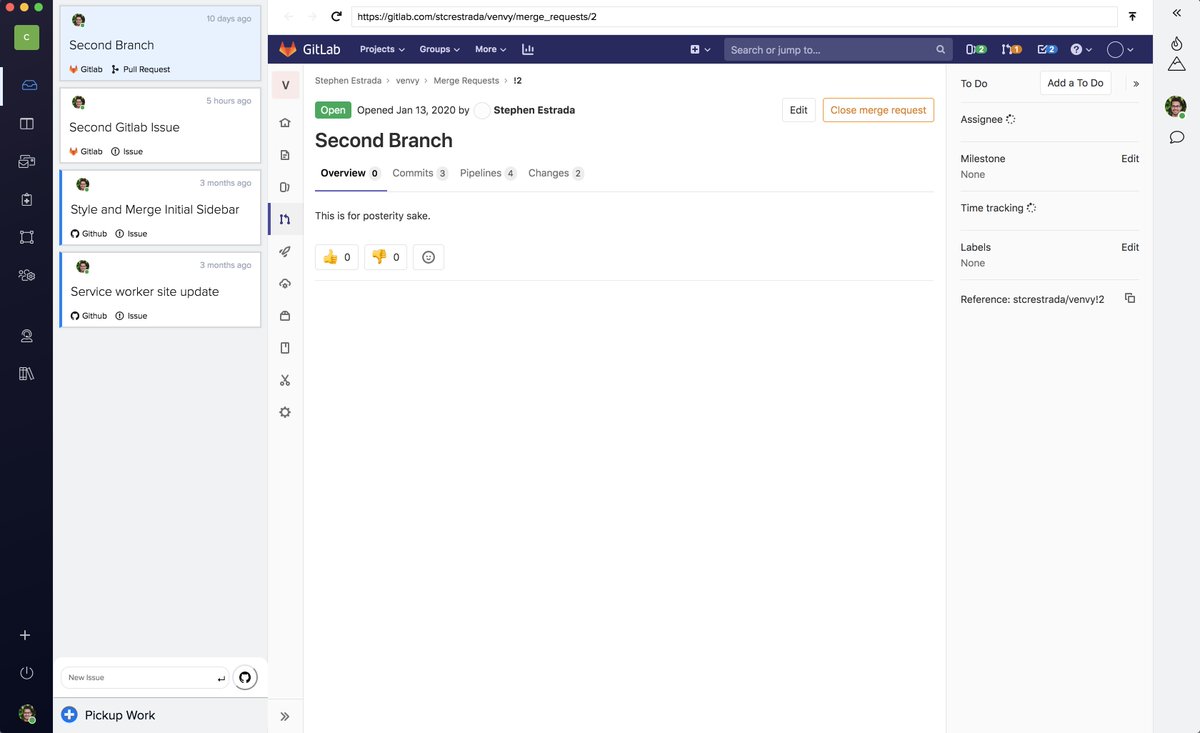The height and width of the screenshot is (733, 1200).
Task: Open GitLab snippets scissors icon
Action: click(x=285, y=380)
